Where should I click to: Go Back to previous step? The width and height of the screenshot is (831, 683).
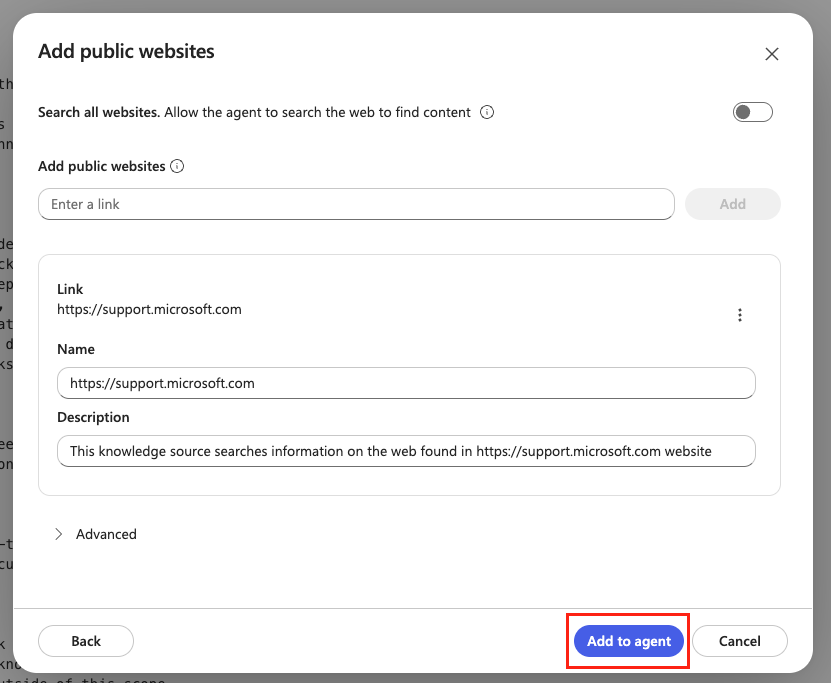click(86, 641)
